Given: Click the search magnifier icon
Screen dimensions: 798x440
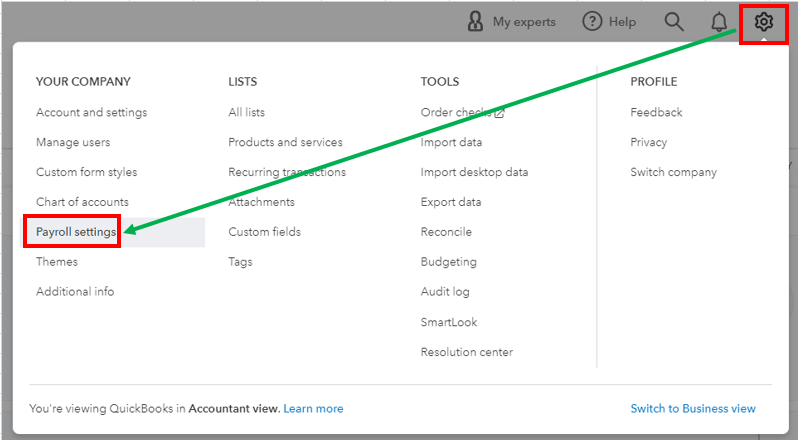Looking at the screenshot, I should (x=674, y=21).
